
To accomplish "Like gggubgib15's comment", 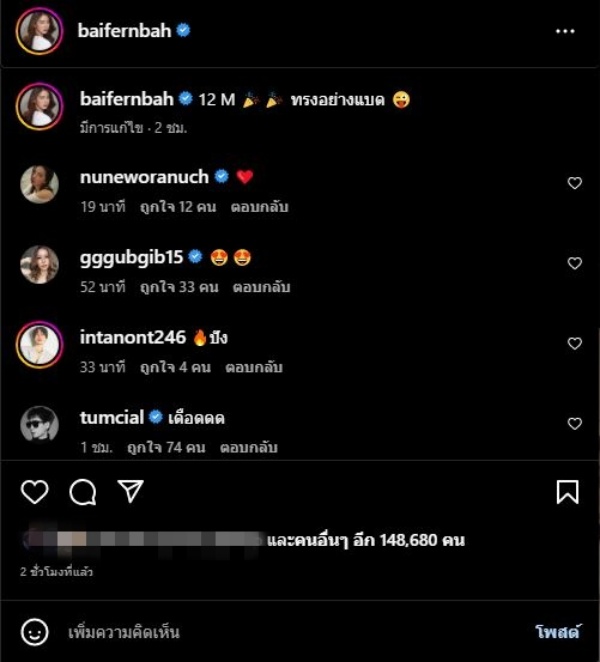I will coord(574,263).
